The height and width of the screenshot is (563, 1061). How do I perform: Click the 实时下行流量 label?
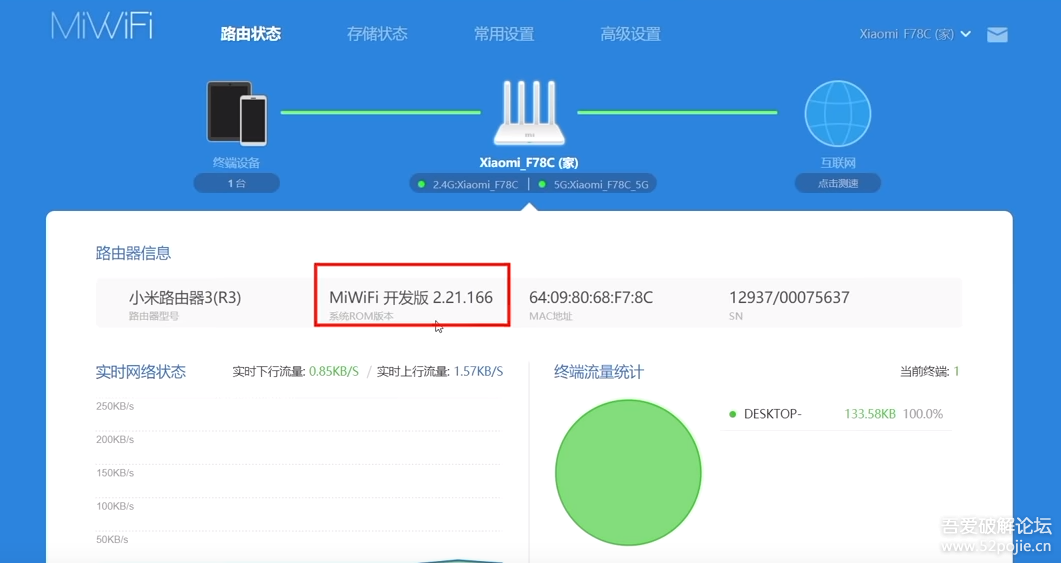point(269,371)
